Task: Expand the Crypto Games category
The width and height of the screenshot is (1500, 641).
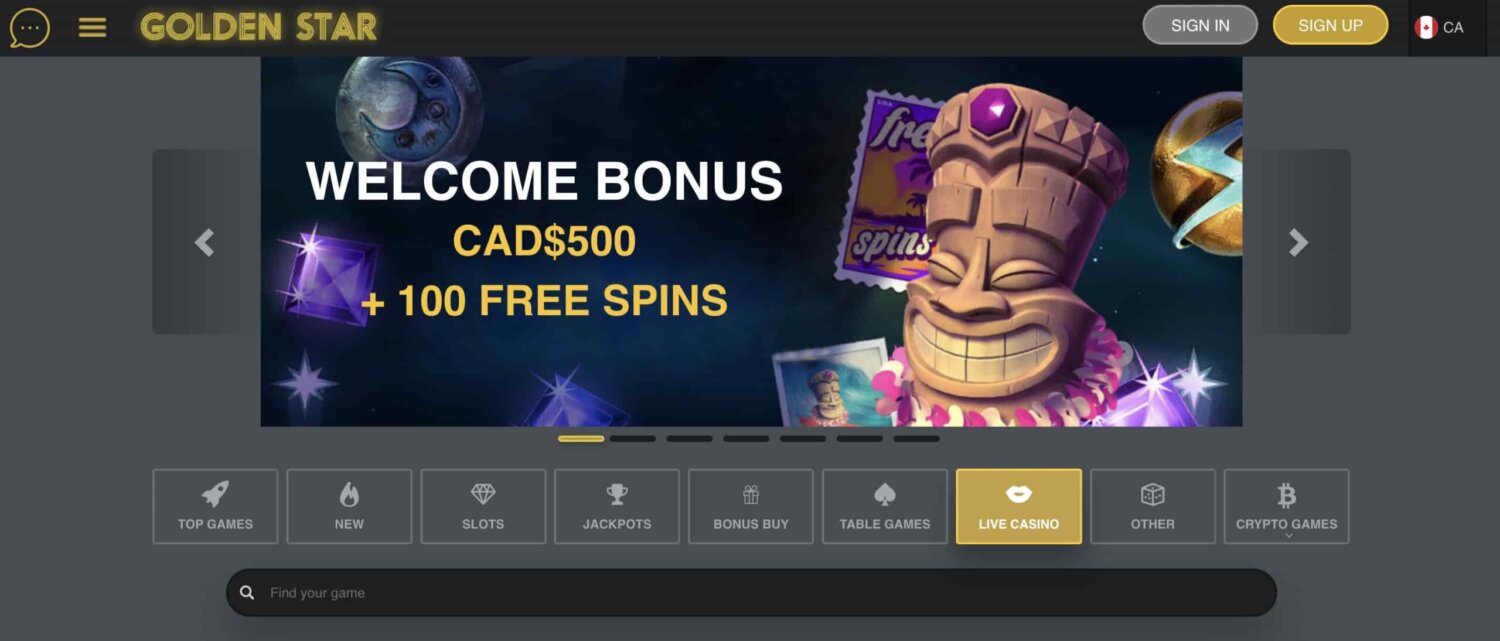Action: coord(1287,506)
